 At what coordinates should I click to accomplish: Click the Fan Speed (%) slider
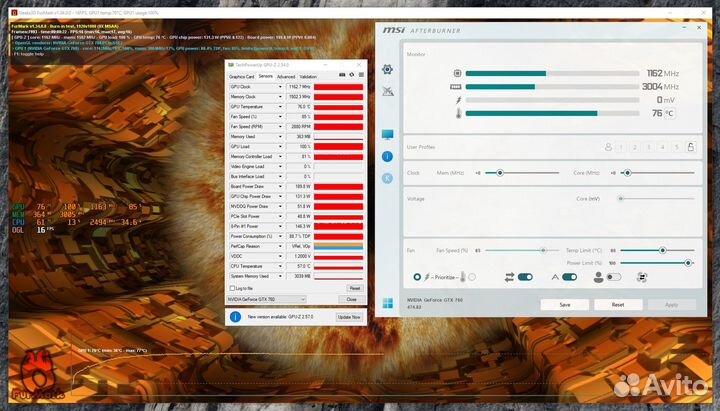tap(522, 250)
